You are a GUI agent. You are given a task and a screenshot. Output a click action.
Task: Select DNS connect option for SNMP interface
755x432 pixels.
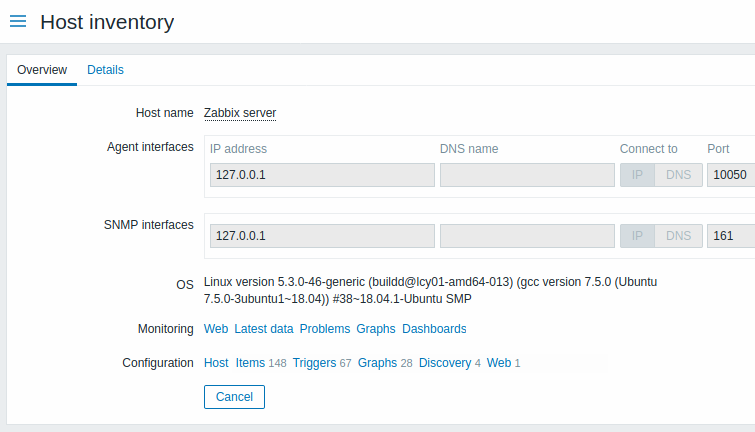(678, 236)
